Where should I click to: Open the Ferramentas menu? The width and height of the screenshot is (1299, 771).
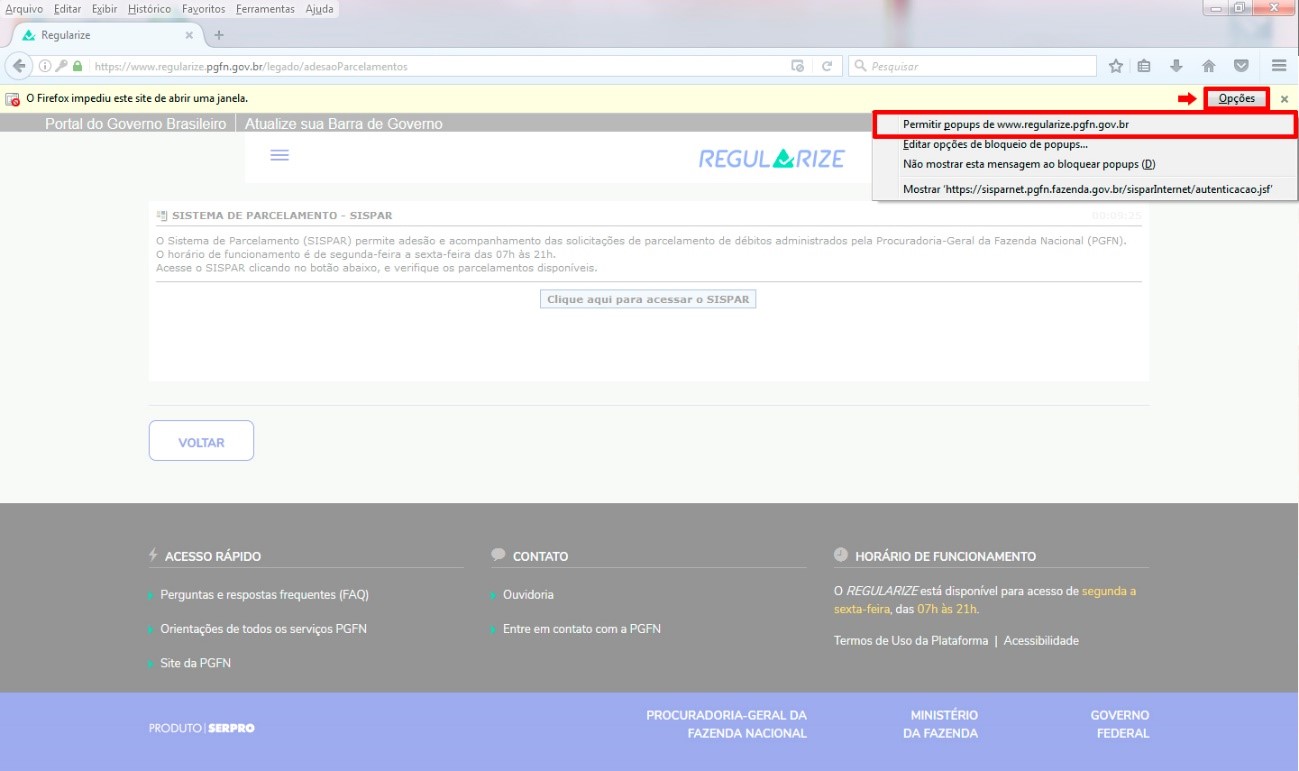point(265,9)
